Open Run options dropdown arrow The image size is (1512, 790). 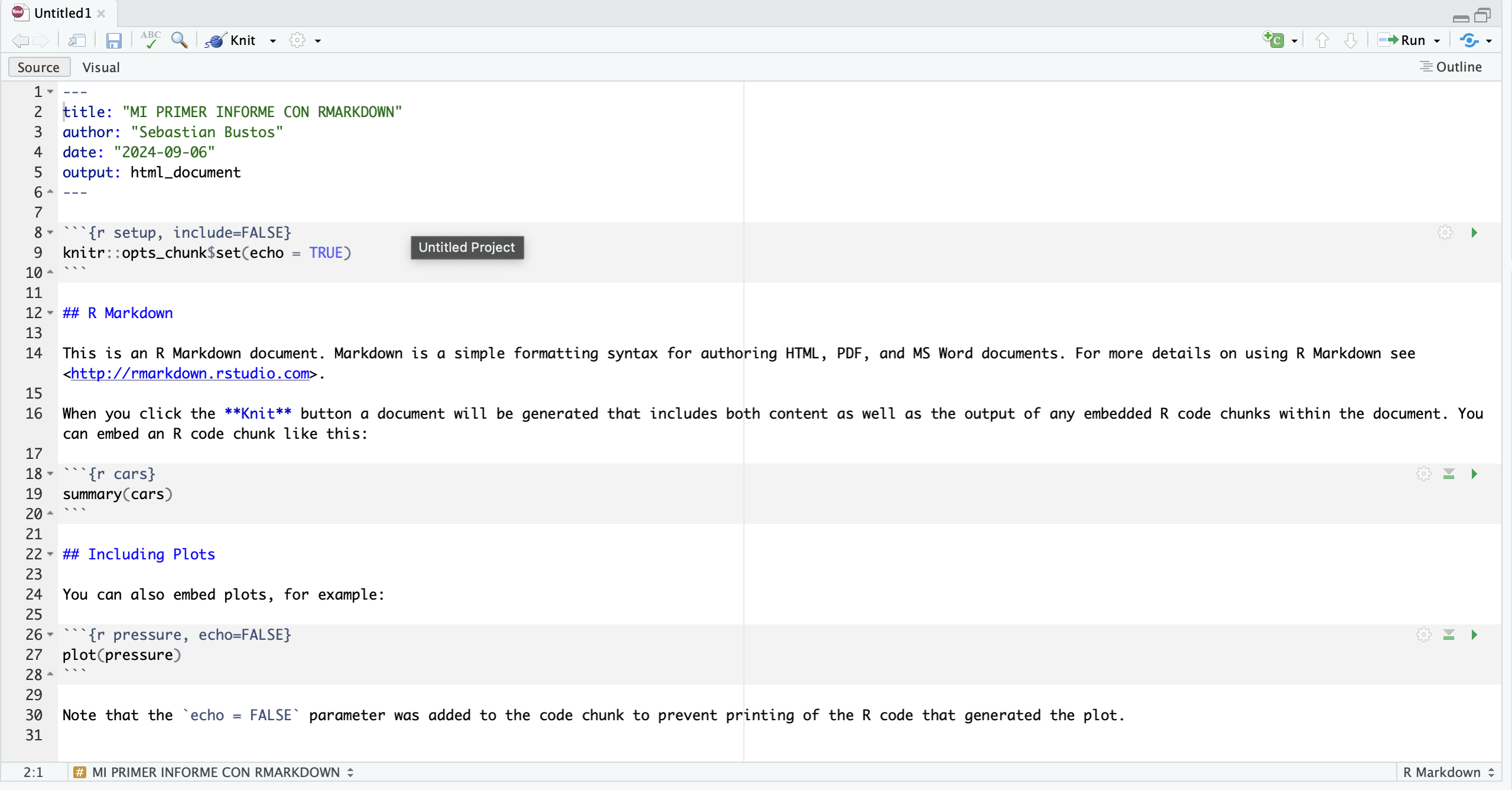coord(1437,41)
